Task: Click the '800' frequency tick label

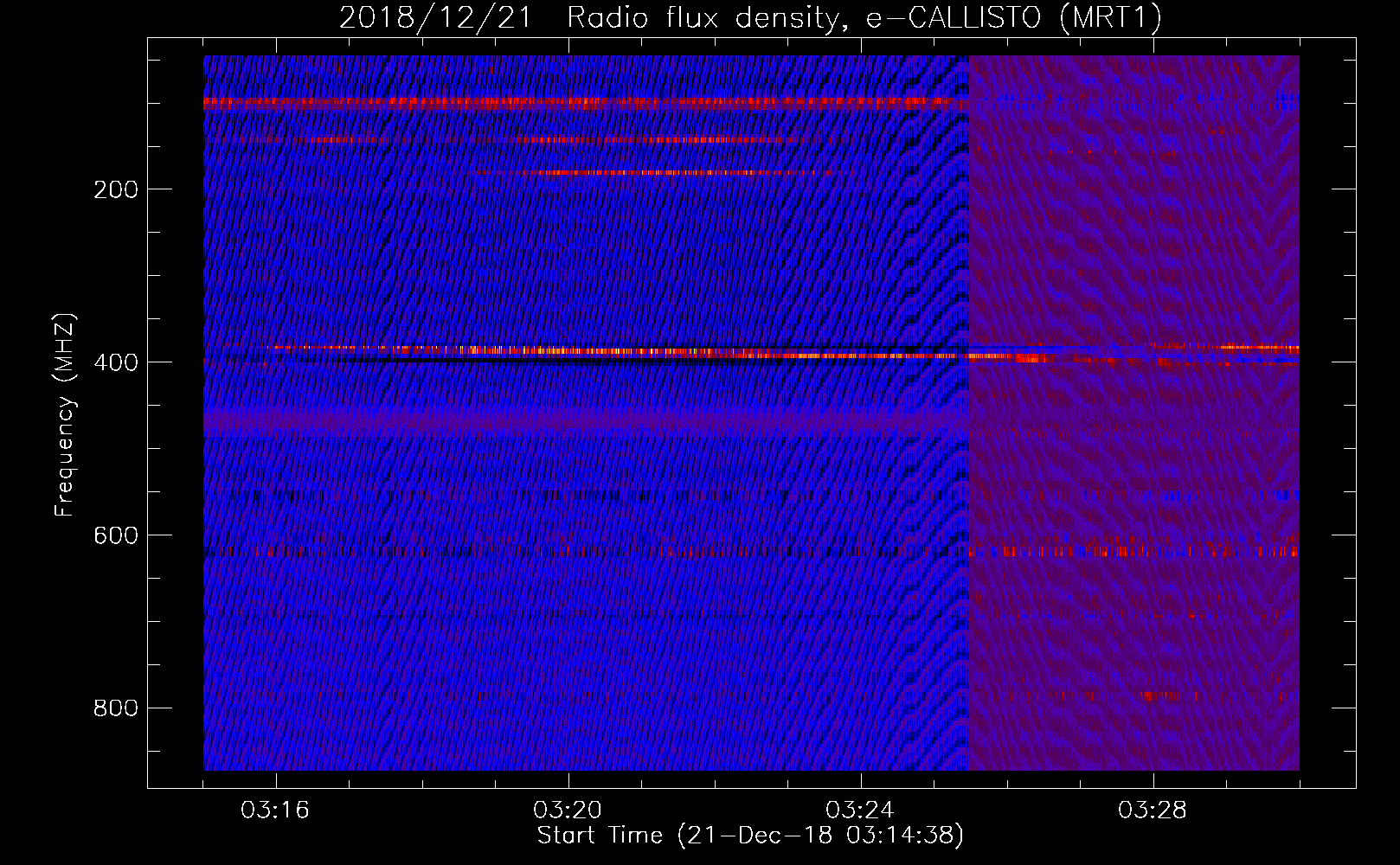Action: [x=116, y=708]
